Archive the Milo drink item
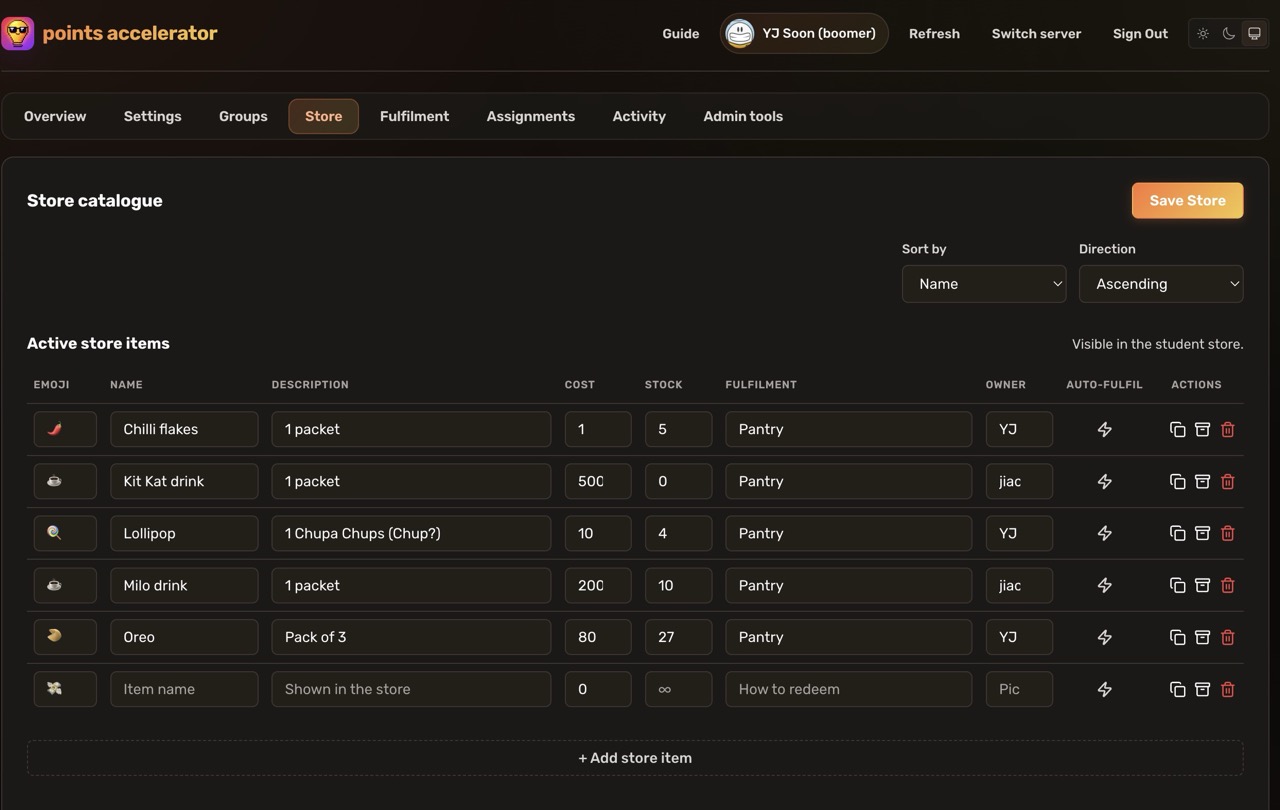 click(1202, 585)
